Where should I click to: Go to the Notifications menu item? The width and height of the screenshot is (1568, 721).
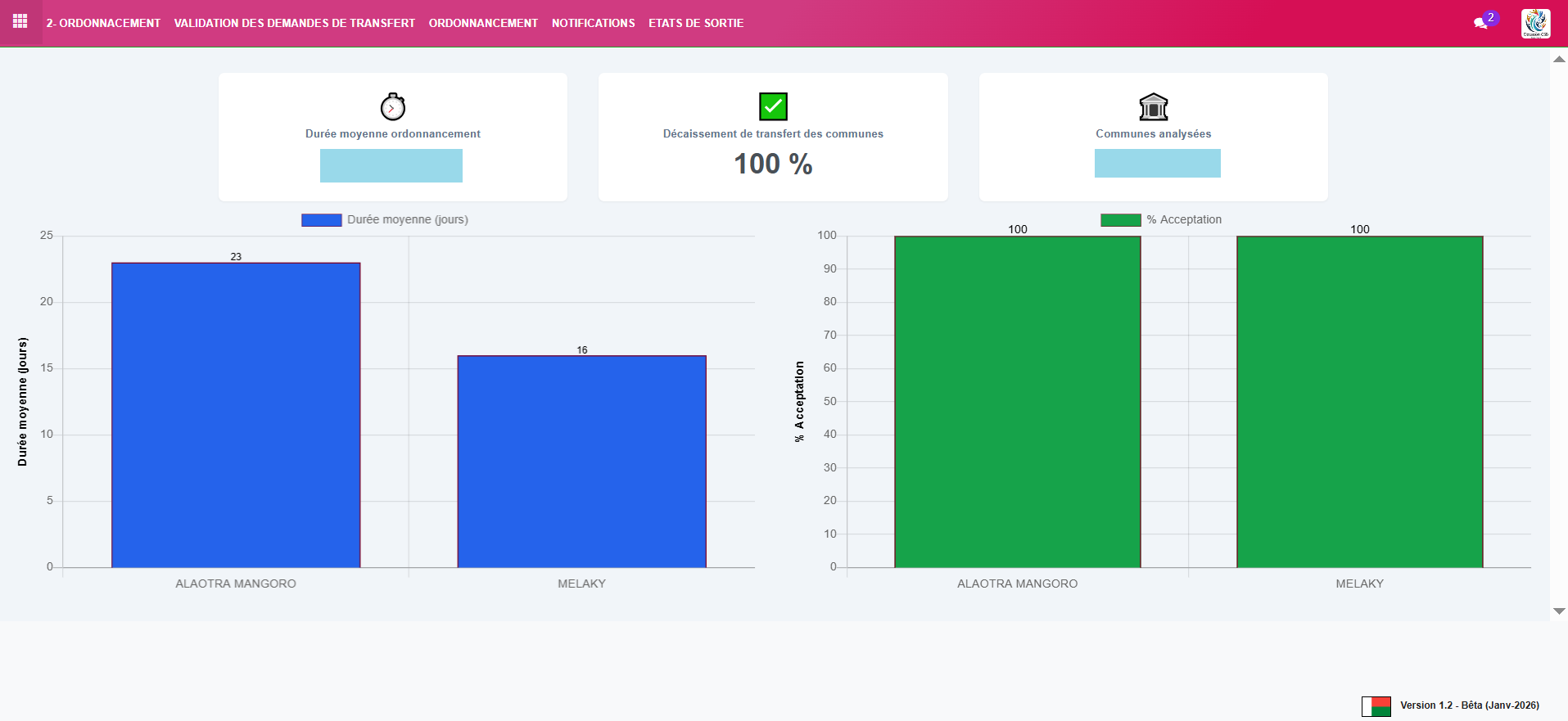pyautogui.click(x=593, y=23)
